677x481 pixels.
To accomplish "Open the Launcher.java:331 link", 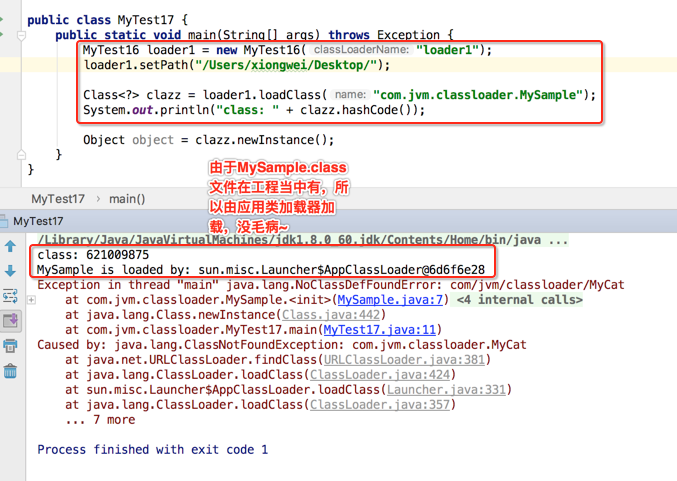I will tap(446, 390).
